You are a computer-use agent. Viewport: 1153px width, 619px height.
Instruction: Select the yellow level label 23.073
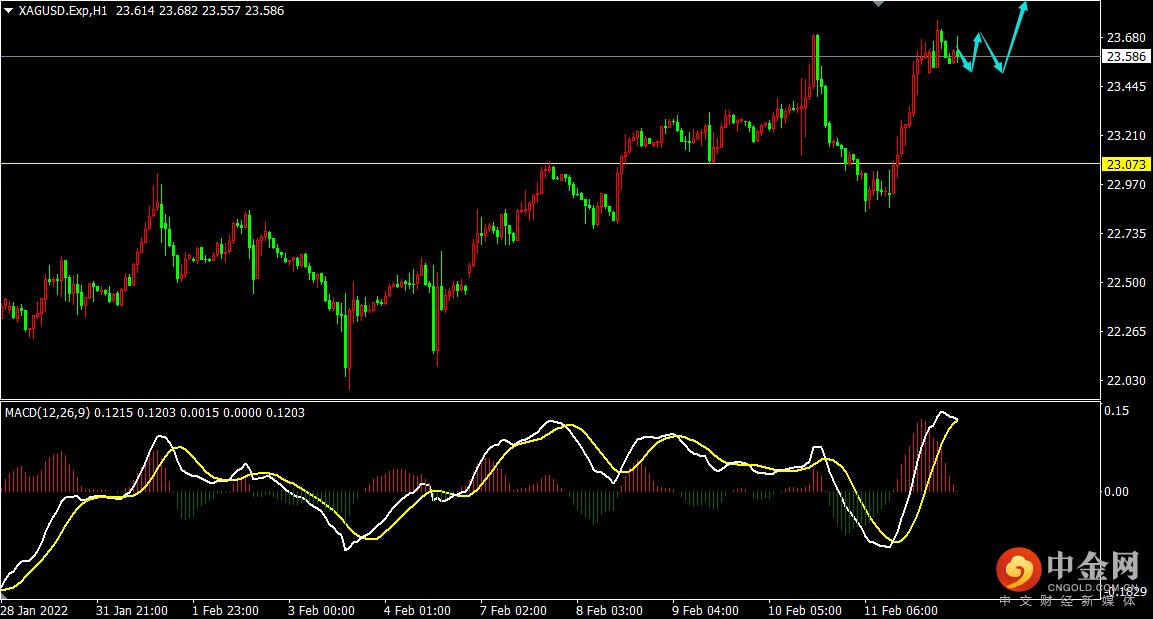coord(1126,164)
